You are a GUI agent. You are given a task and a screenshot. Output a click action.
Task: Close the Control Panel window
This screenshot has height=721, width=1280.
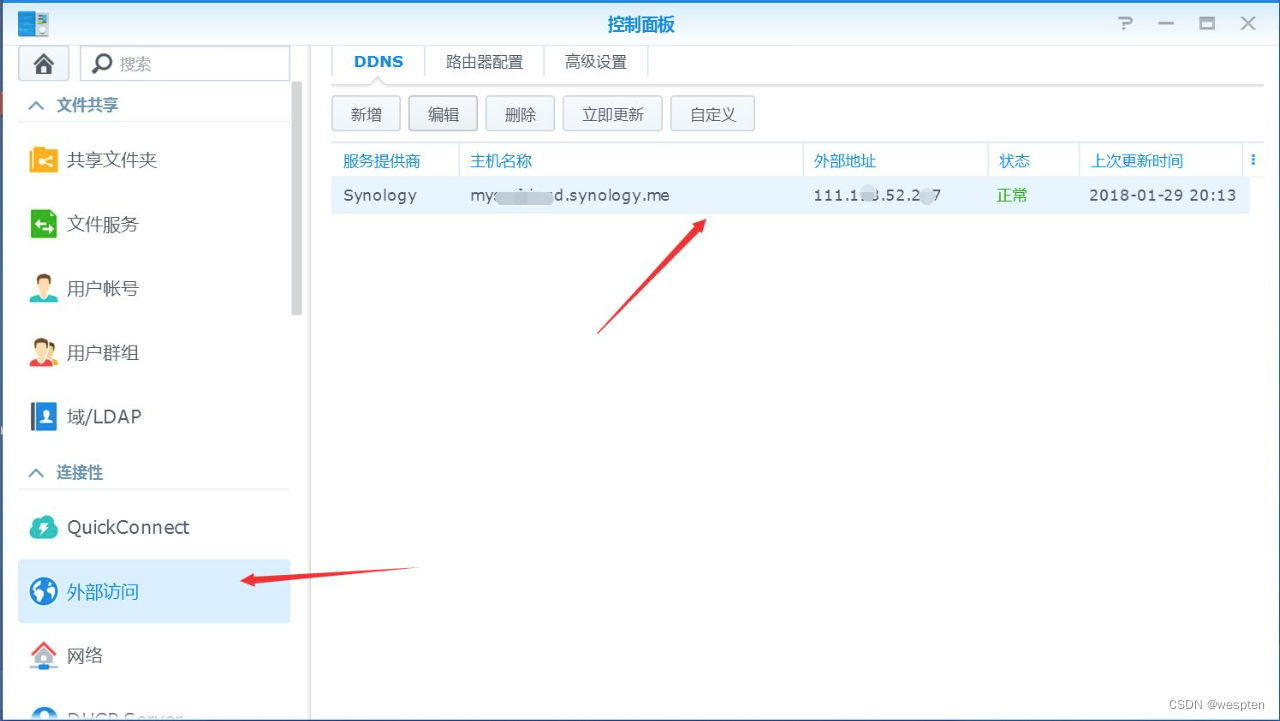(1248, 24)
